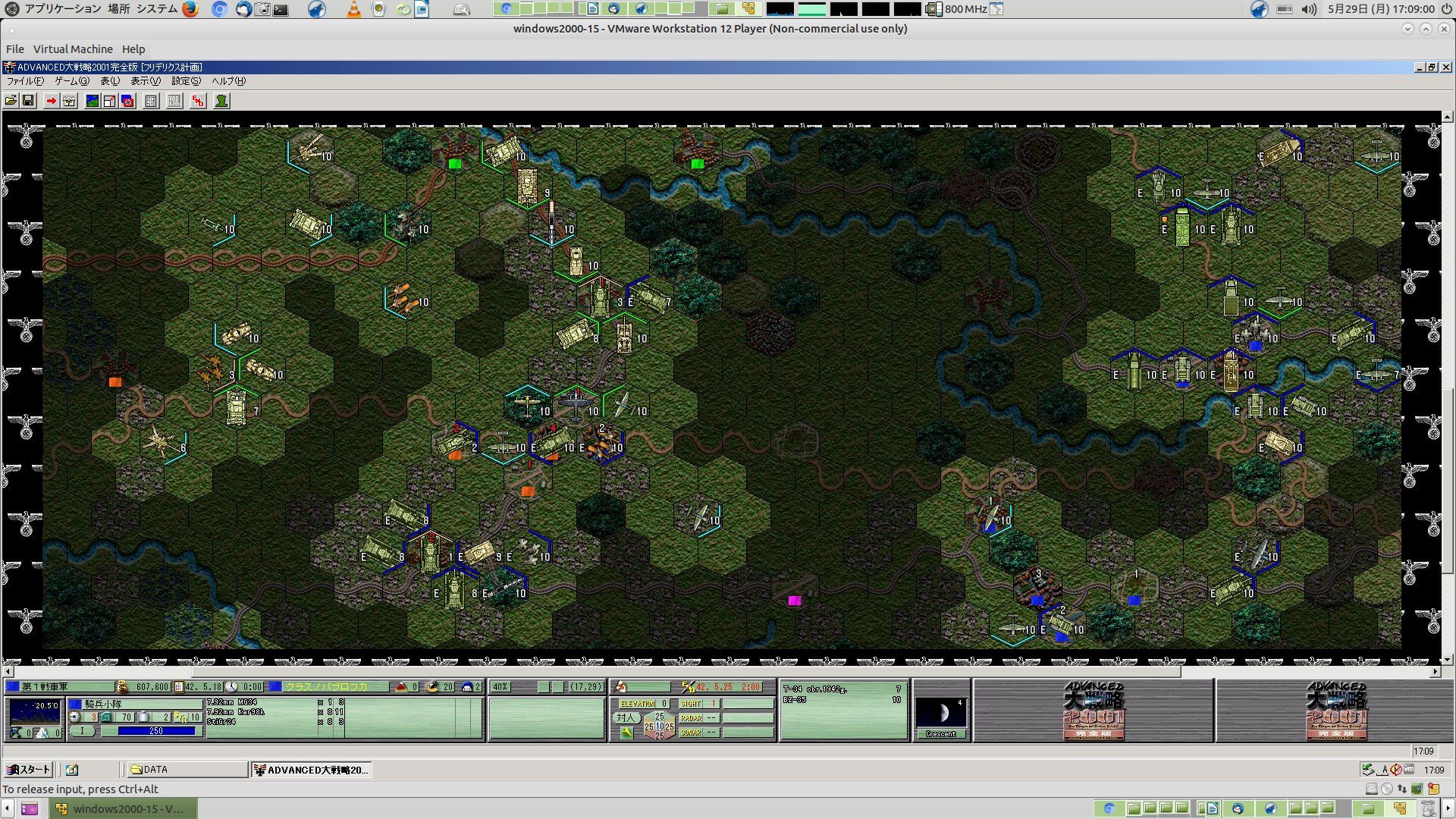Click the 7.92mm Kar98k weapon row
Image resolution: width=1456 pixels, height=819 pixels.
(x=275, y=712)
